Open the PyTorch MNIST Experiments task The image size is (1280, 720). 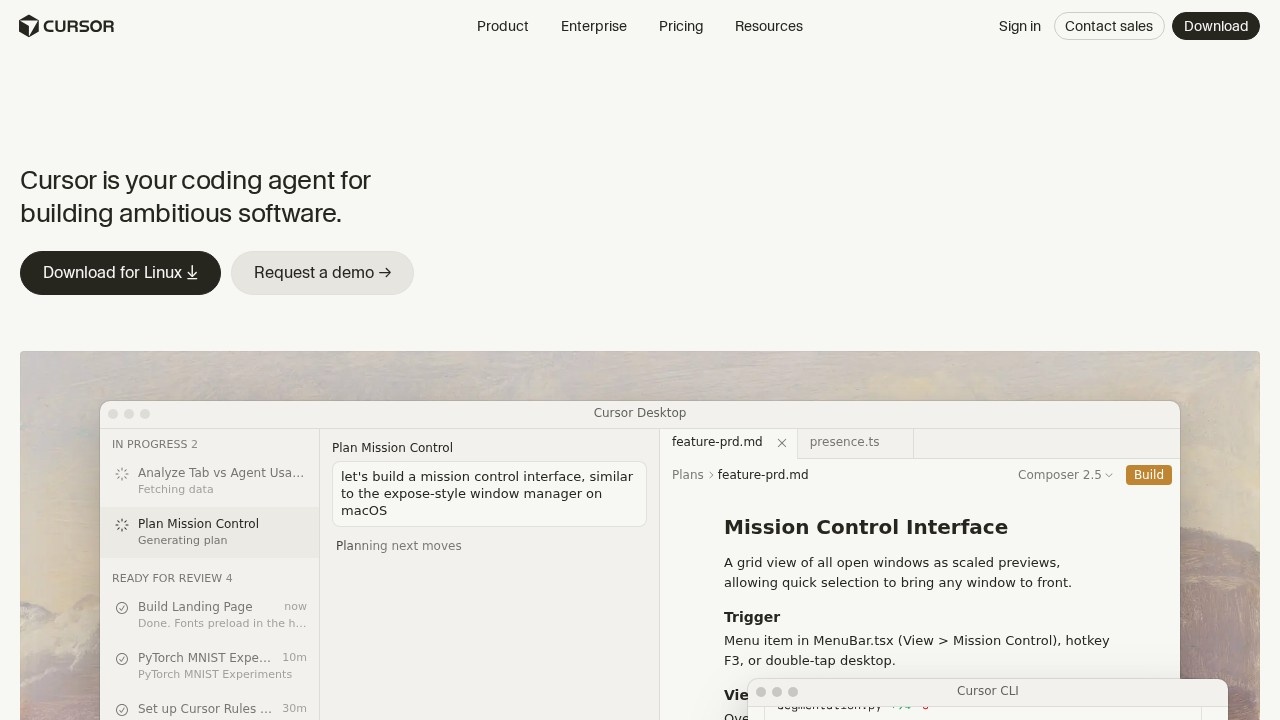tap(210, 665)
